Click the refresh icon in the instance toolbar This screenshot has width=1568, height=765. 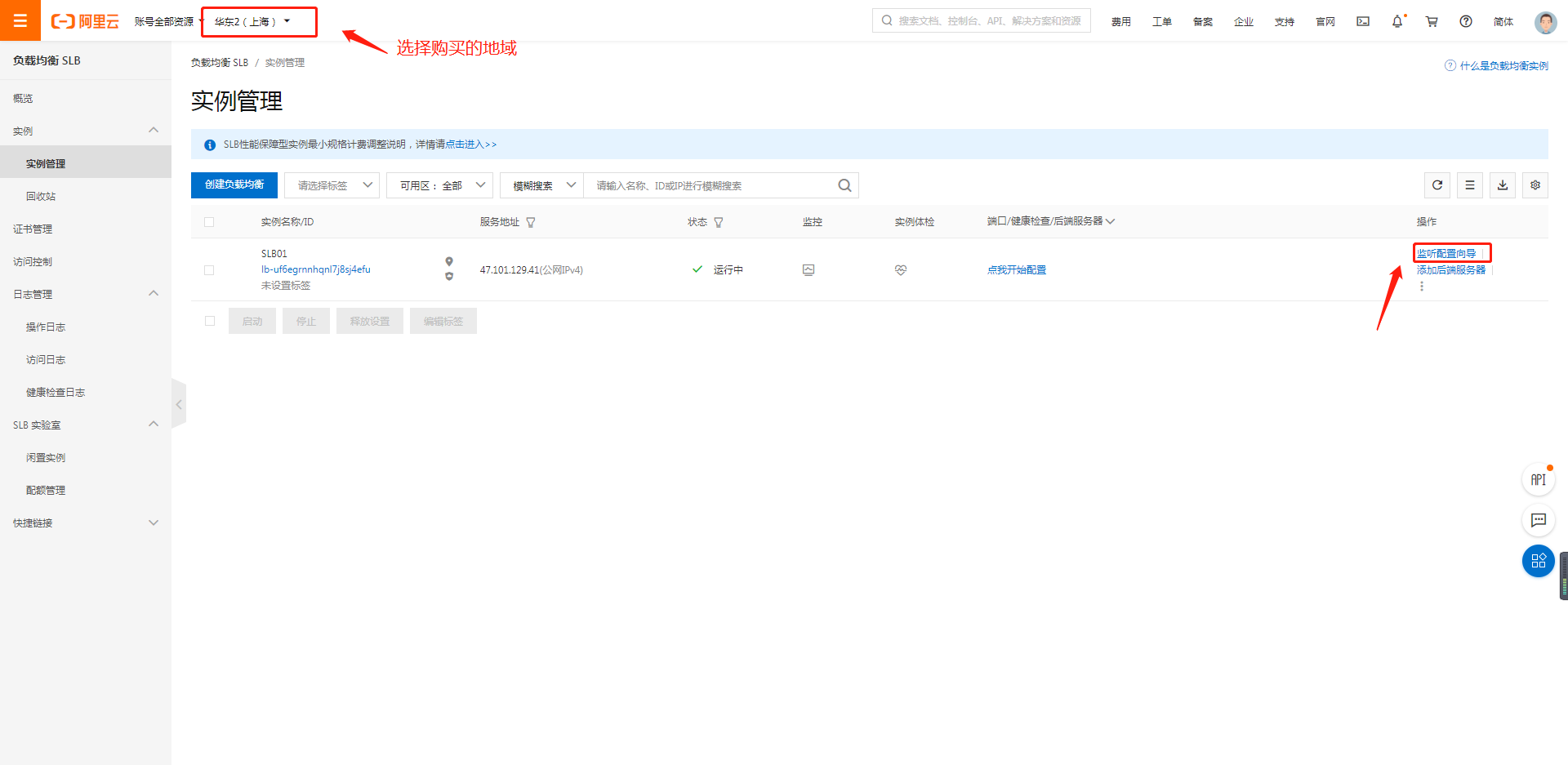click(1437, 185)
